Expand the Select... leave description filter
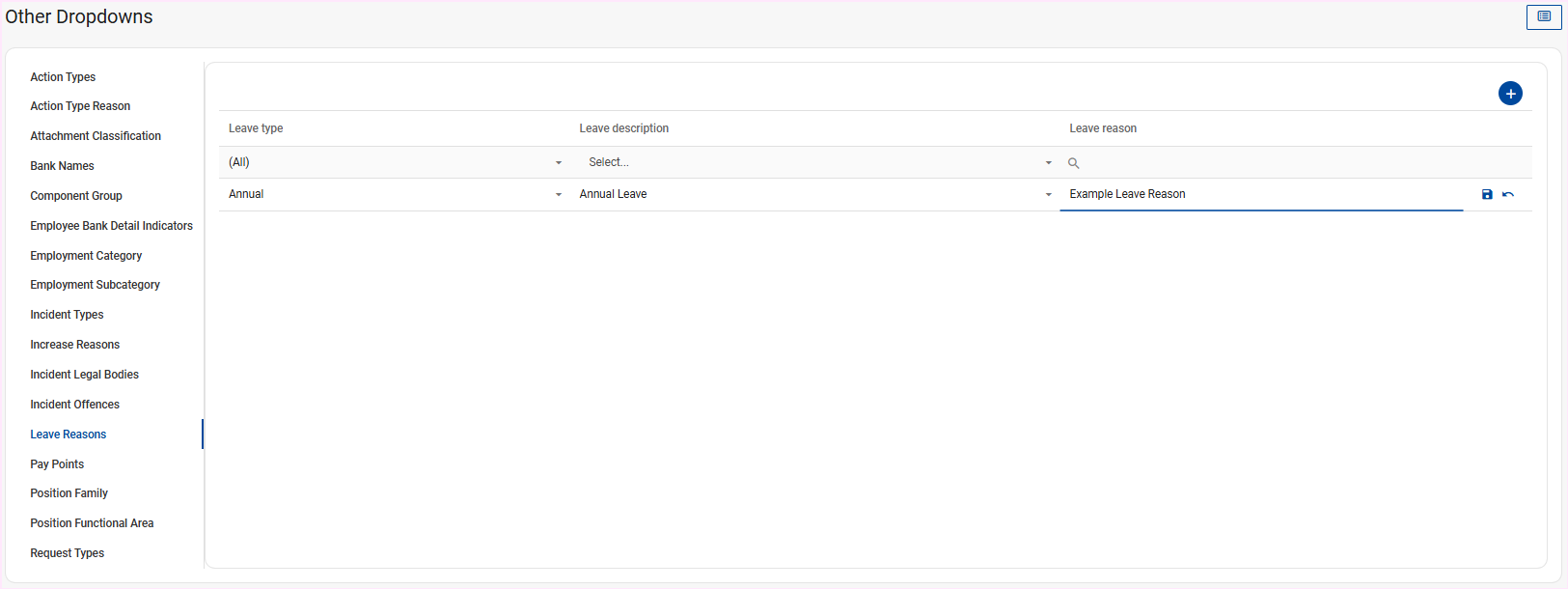Image resolution: width=1568 pixels, height=589 pixels. coord(1048,163)
